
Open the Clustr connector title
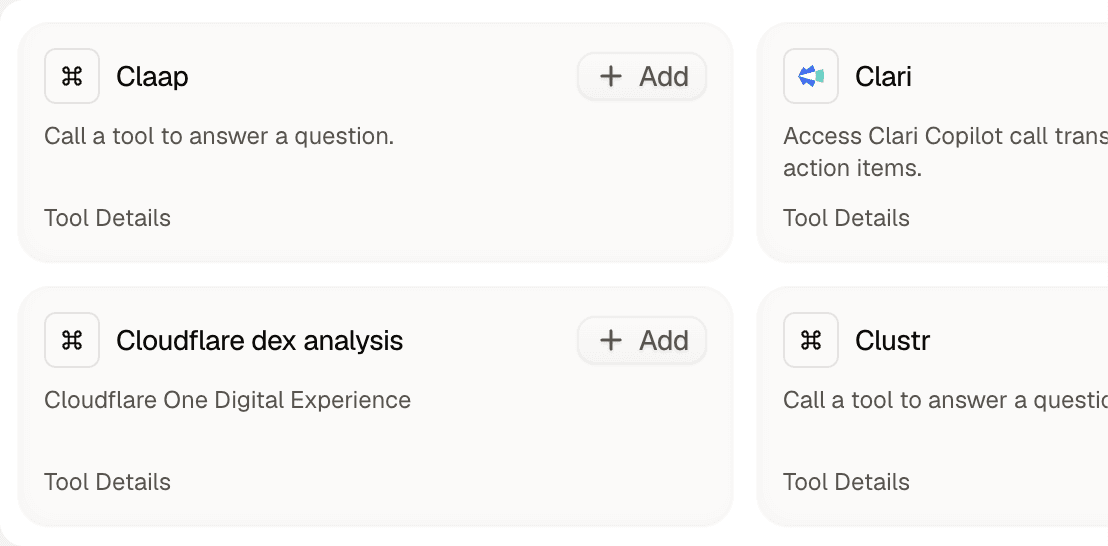pyautogui.click(x=892, y=340)
